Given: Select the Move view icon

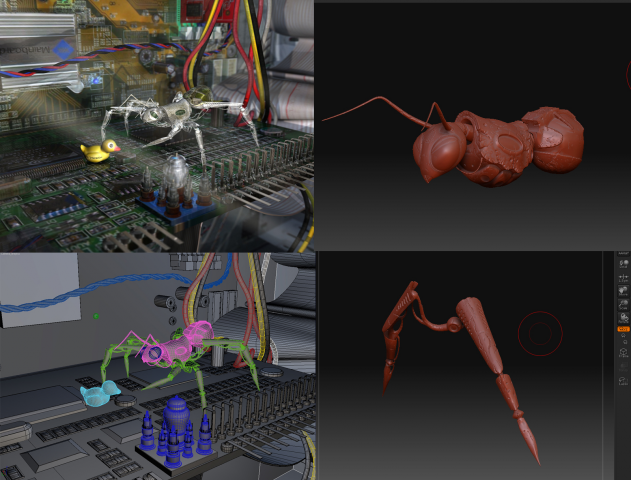Looking at the screenshot, I should (623, 291).
